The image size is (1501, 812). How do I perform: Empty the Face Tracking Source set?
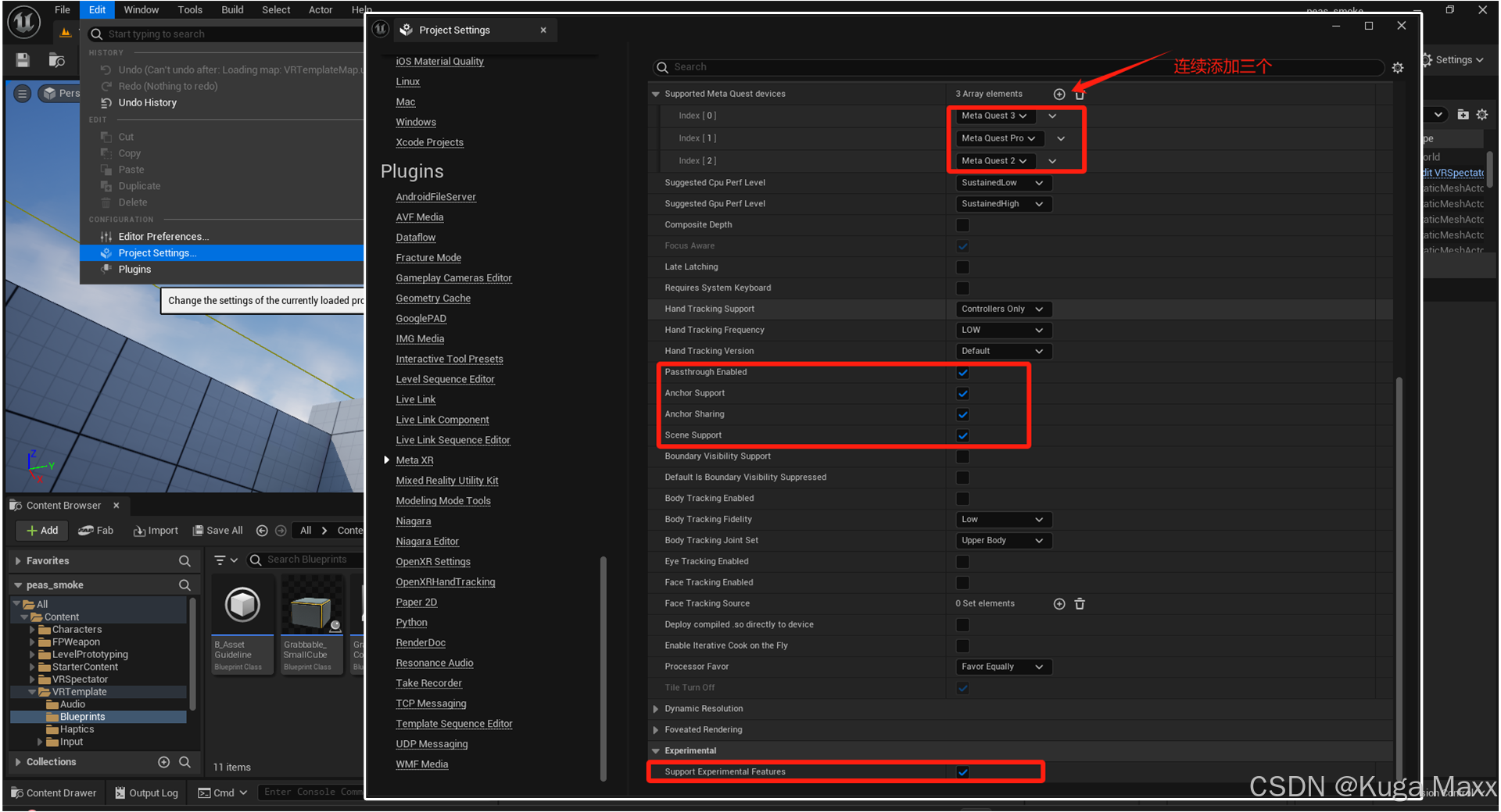pos(1080,603)
